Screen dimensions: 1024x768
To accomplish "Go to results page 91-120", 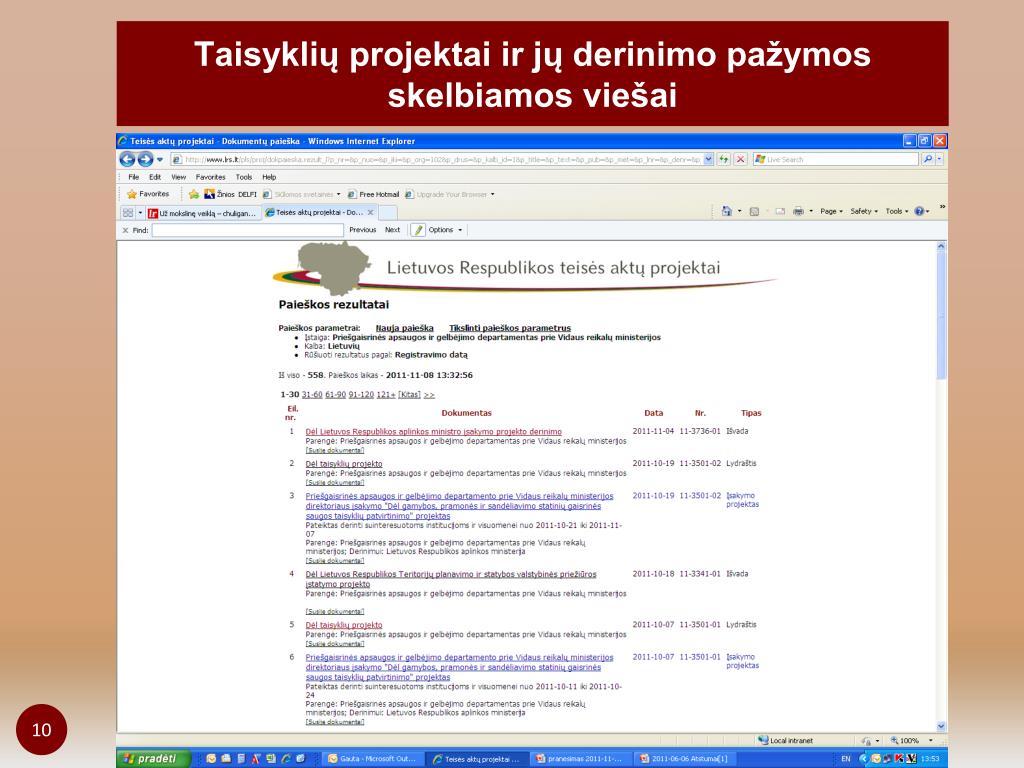I will click(x=361, y=395).
